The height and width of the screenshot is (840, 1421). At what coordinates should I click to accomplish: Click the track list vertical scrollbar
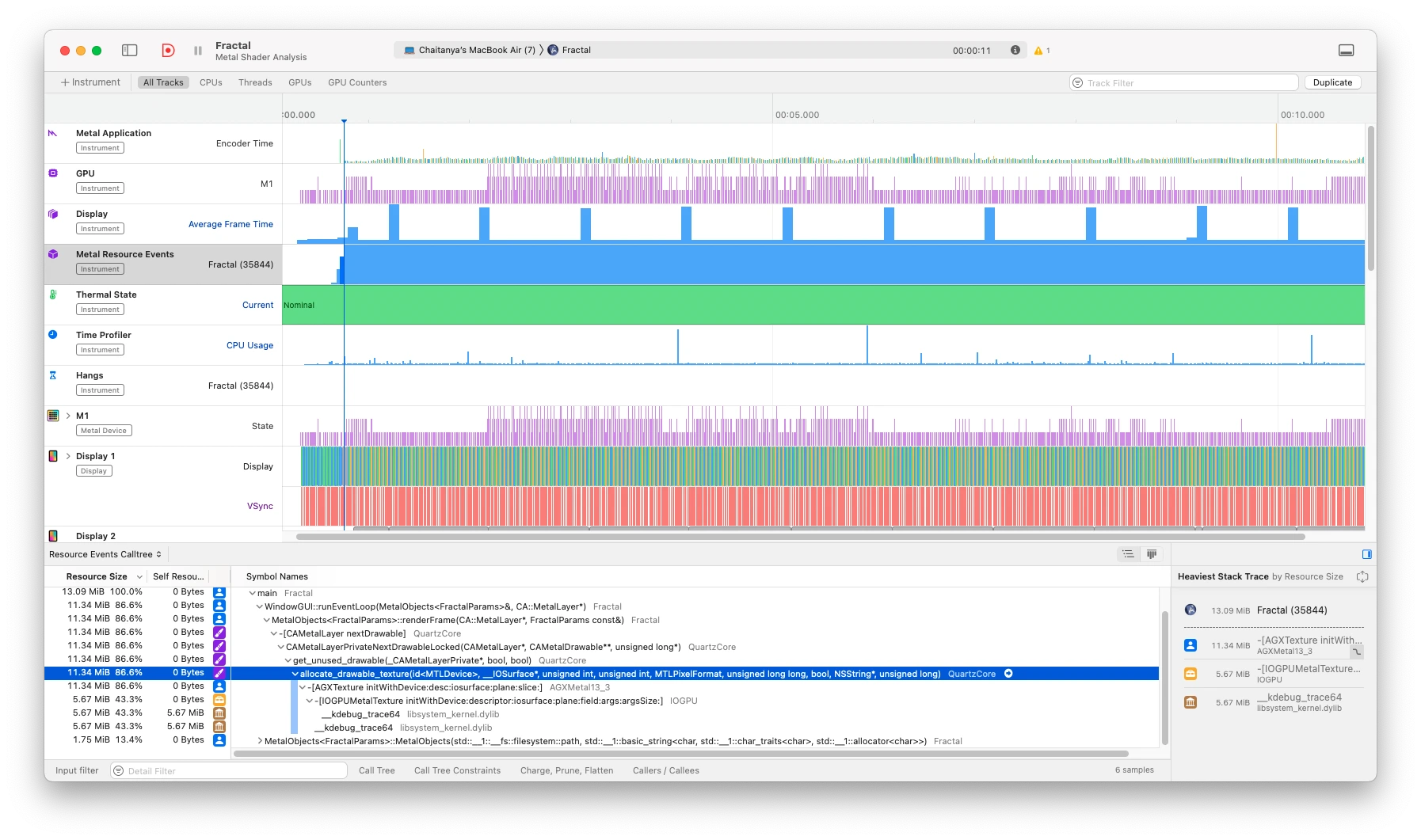pos(1370,198)
